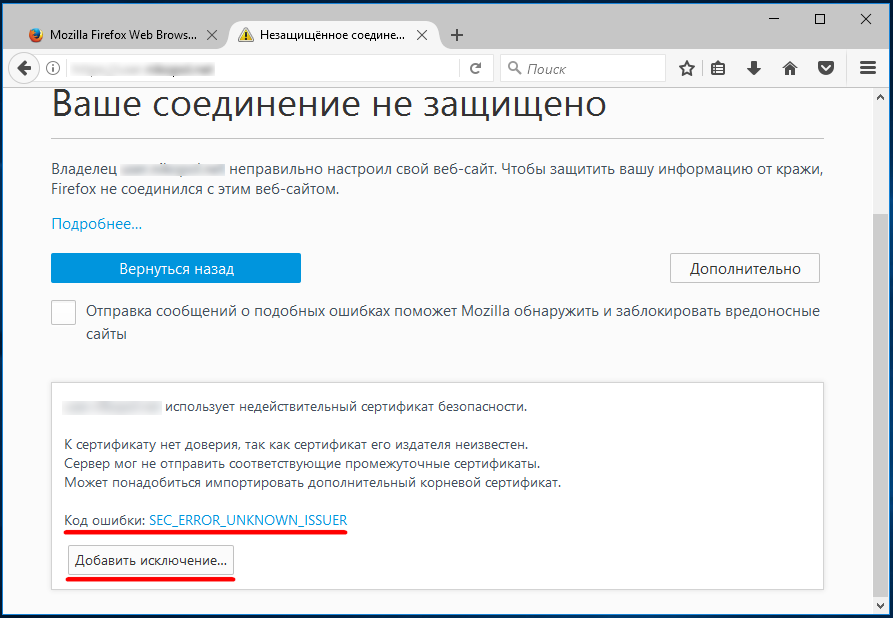
Task: Open a new tab with plus button
Action: [x=457, y=35]
